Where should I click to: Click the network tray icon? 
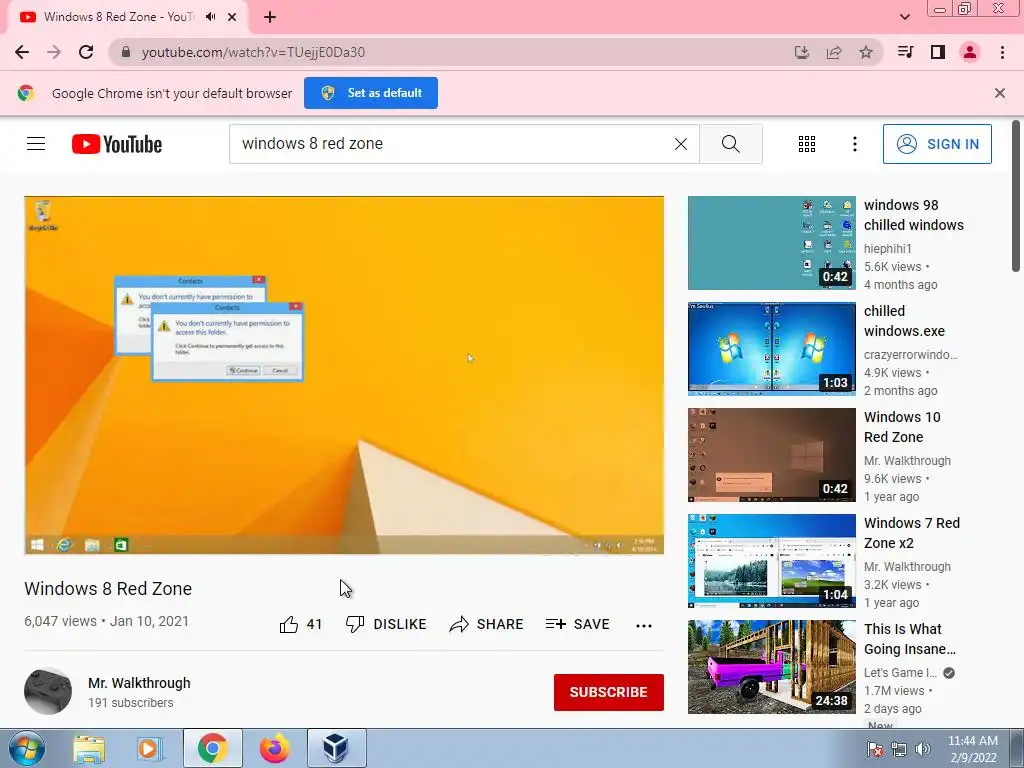click(899, 750)
